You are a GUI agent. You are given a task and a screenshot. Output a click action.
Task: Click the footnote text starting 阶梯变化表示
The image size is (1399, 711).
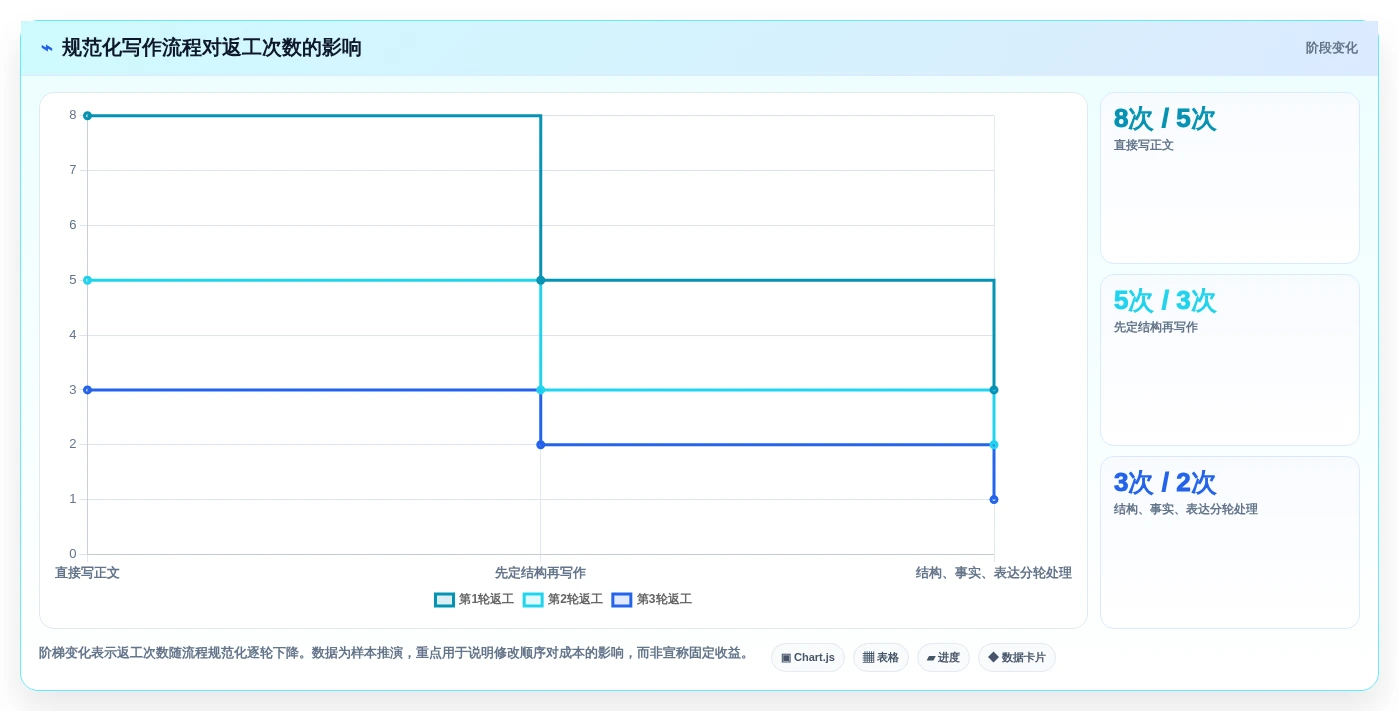coord(395,653)
